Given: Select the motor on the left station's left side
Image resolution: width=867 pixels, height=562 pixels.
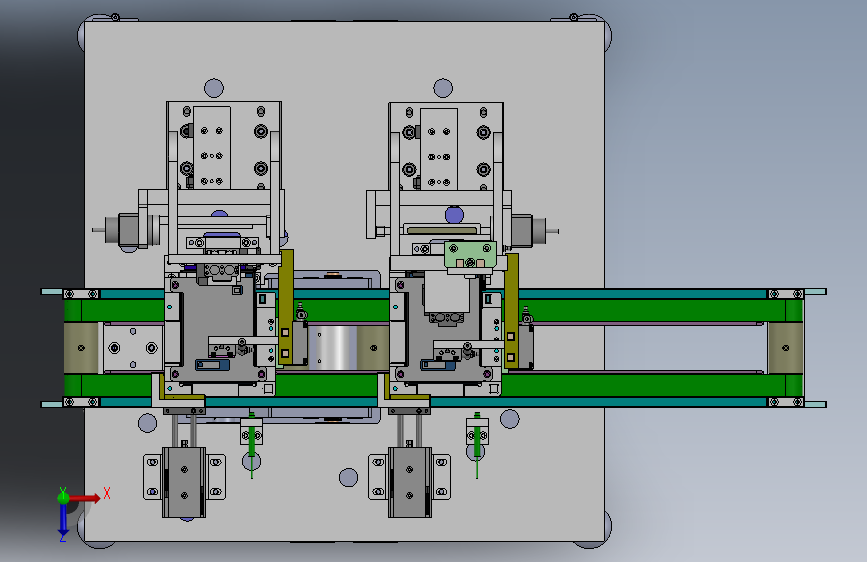Looking at the screenshot, I should tap(126, 230).
